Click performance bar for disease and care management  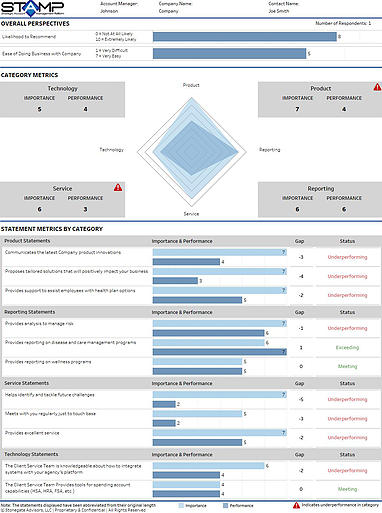pos(220,352)
